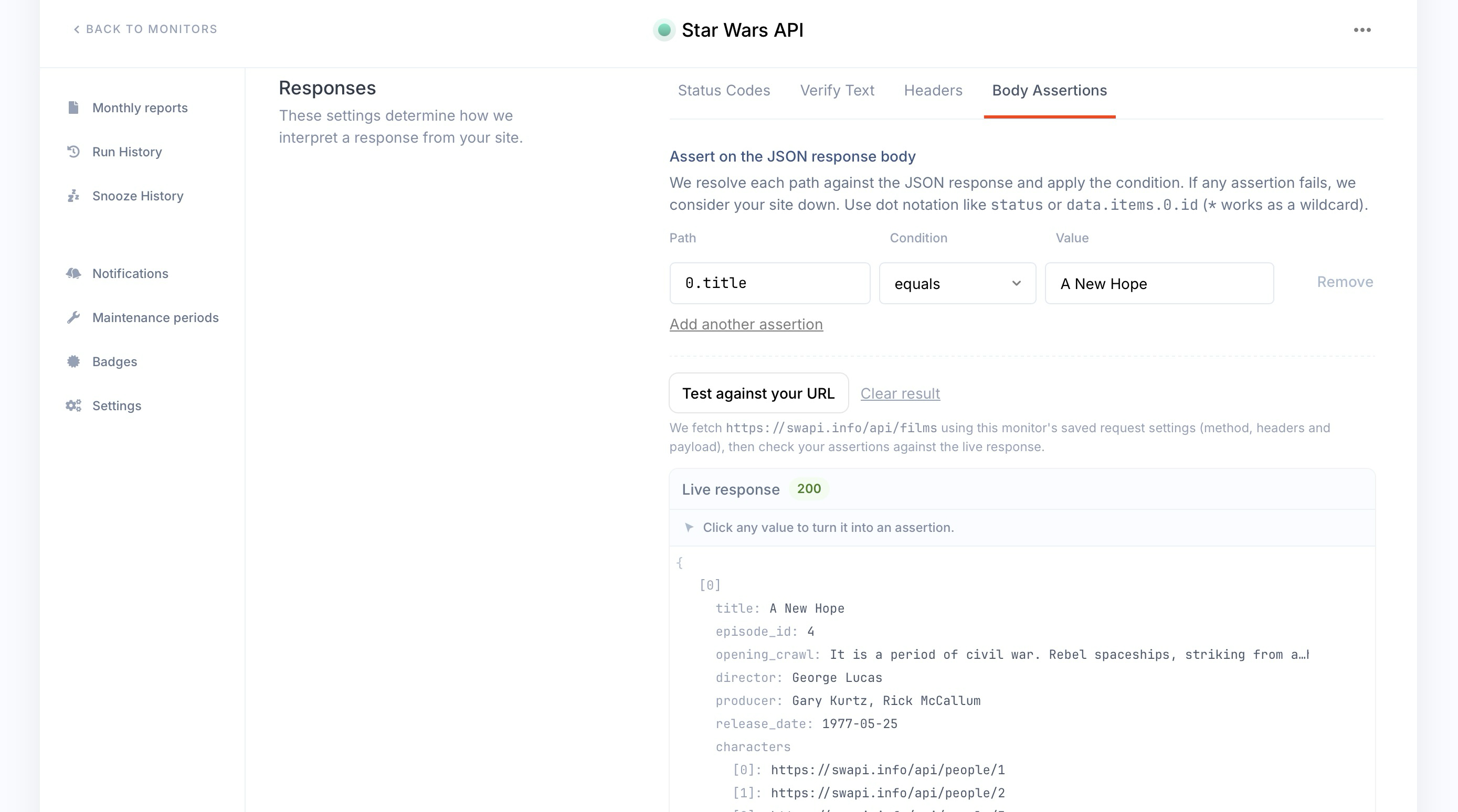Open Badges page
This screenshot has height=812, width=1458.
tap(114, 362)
